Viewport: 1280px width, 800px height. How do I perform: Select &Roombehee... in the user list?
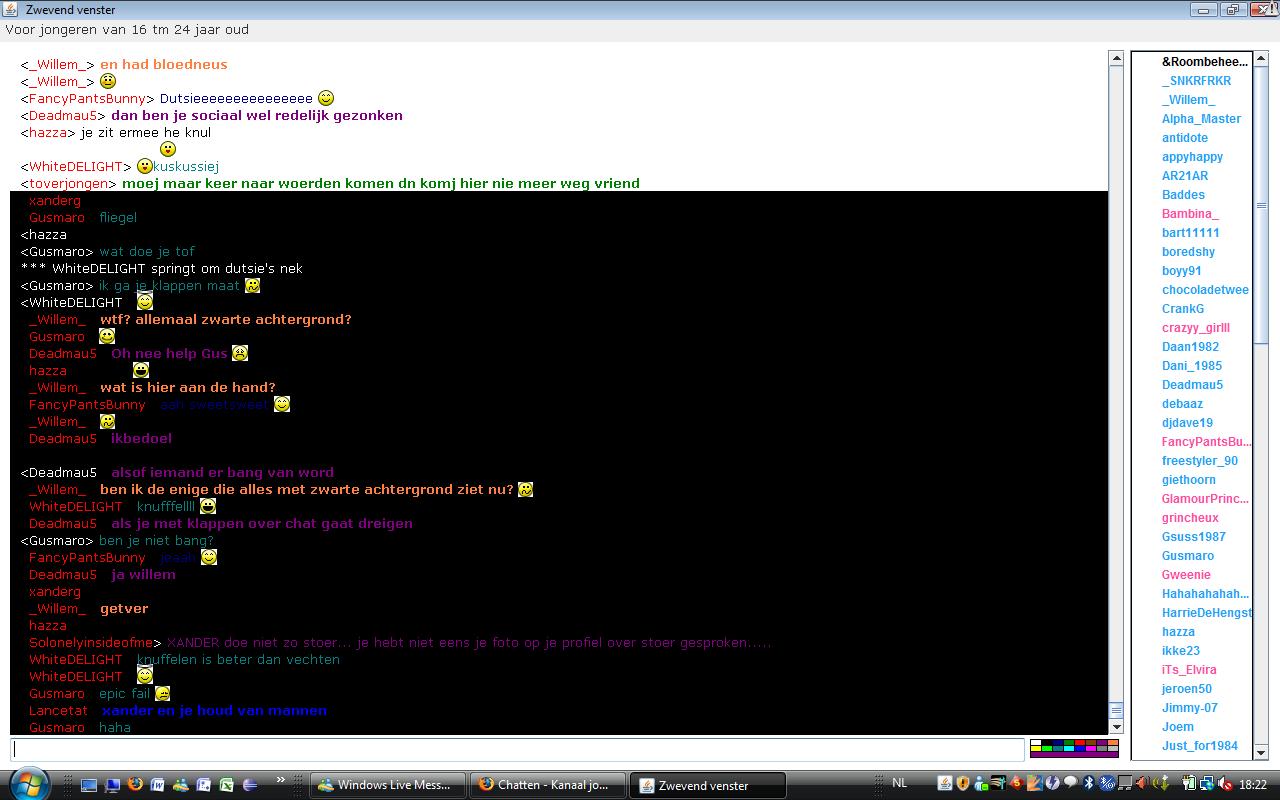(x=1205, y=62)
